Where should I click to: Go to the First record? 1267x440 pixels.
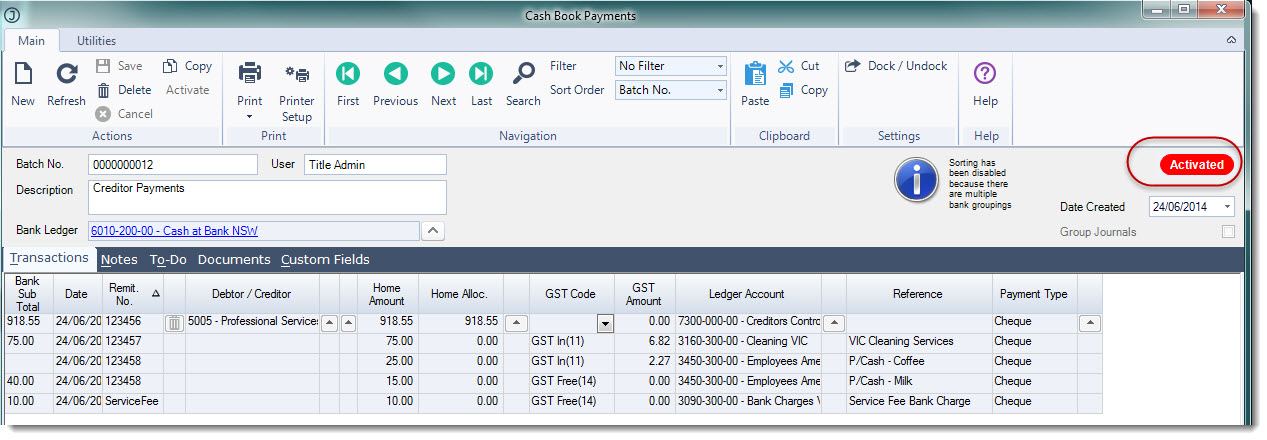pyautogui.click(x=348, y=83)
